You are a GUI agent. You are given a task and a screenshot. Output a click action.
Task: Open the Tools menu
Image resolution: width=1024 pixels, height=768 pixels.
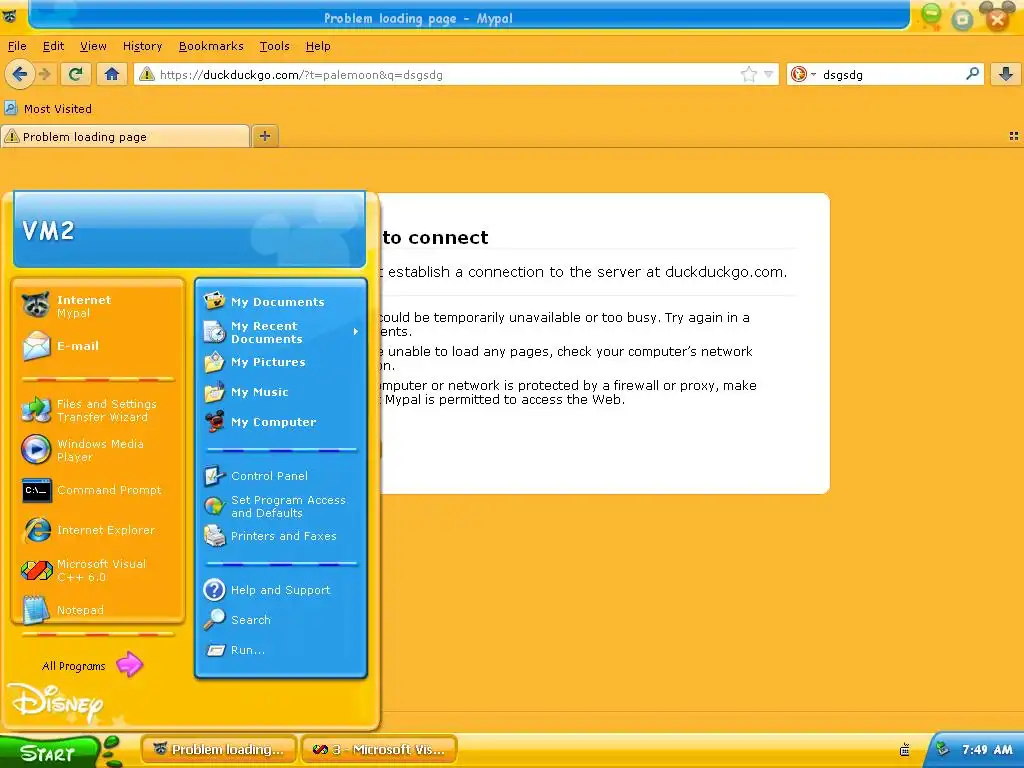(x=274, y=46)
